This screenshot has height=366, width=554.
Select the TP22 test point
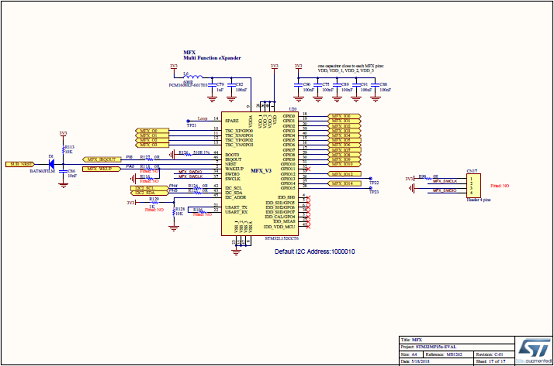pyautogui.click(x=371, y=178)
